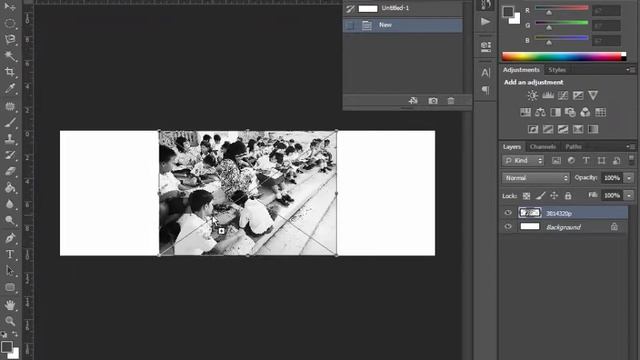Screen dimensions: 640x360
Task: Add Black & White adjustment
Action: 556,112
